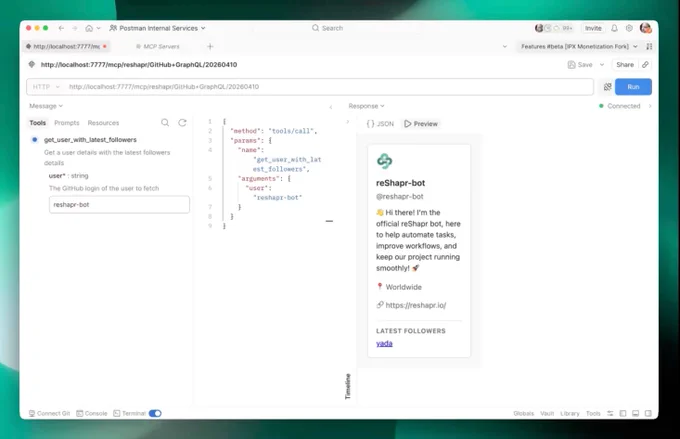Screen dimensions: 680x439
Task: Click the blue Run button
Action: [x=633, y=87]
